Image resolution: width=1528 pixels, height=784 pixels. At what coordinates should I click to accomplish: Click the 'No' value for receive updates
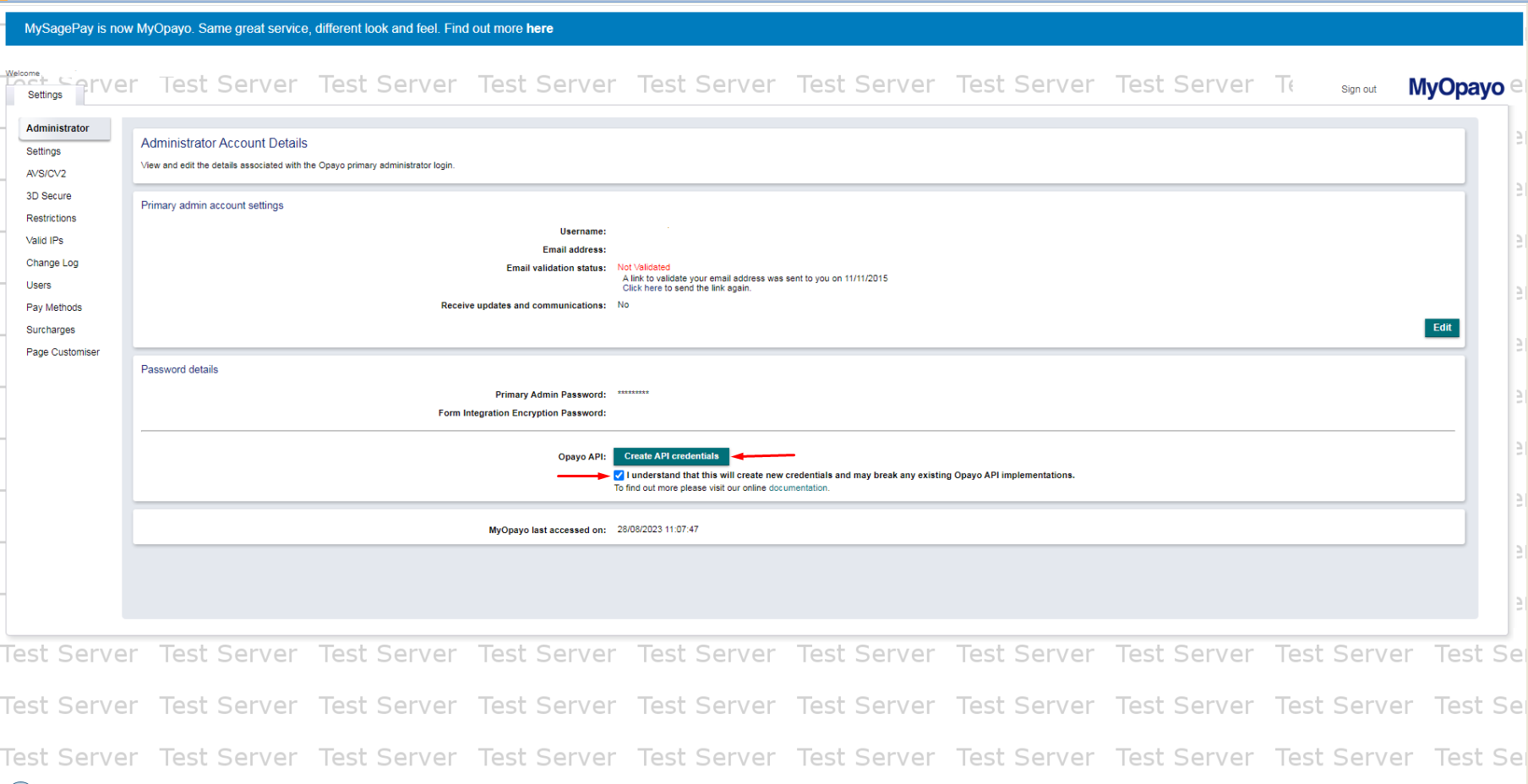pos(623,305)
